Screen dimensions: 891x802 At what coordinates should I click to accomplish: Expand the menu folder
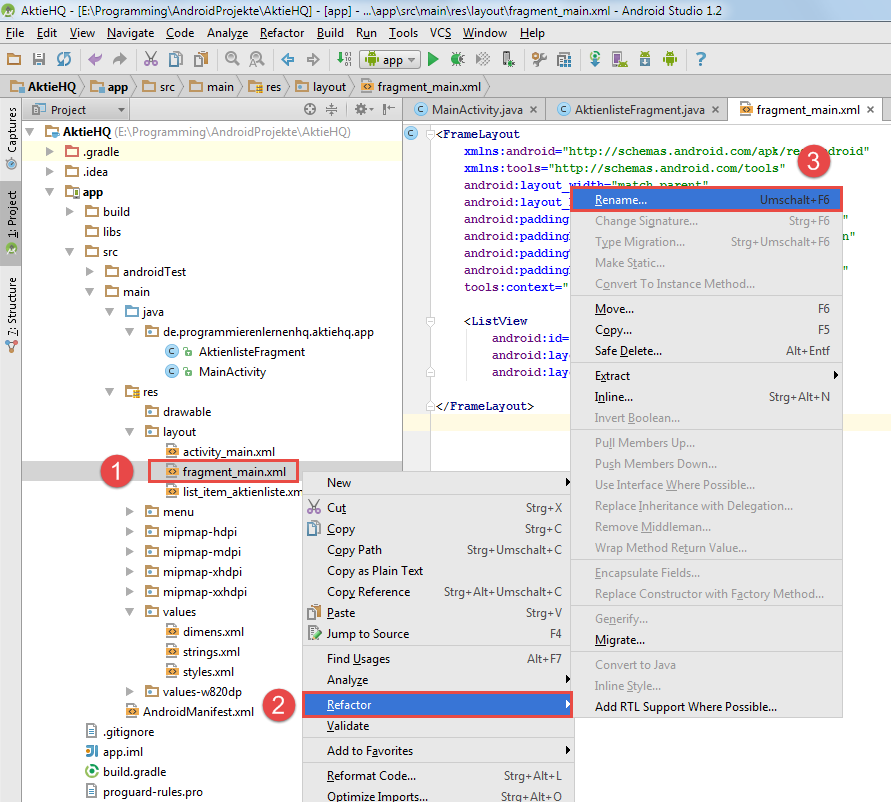(130, 512)
